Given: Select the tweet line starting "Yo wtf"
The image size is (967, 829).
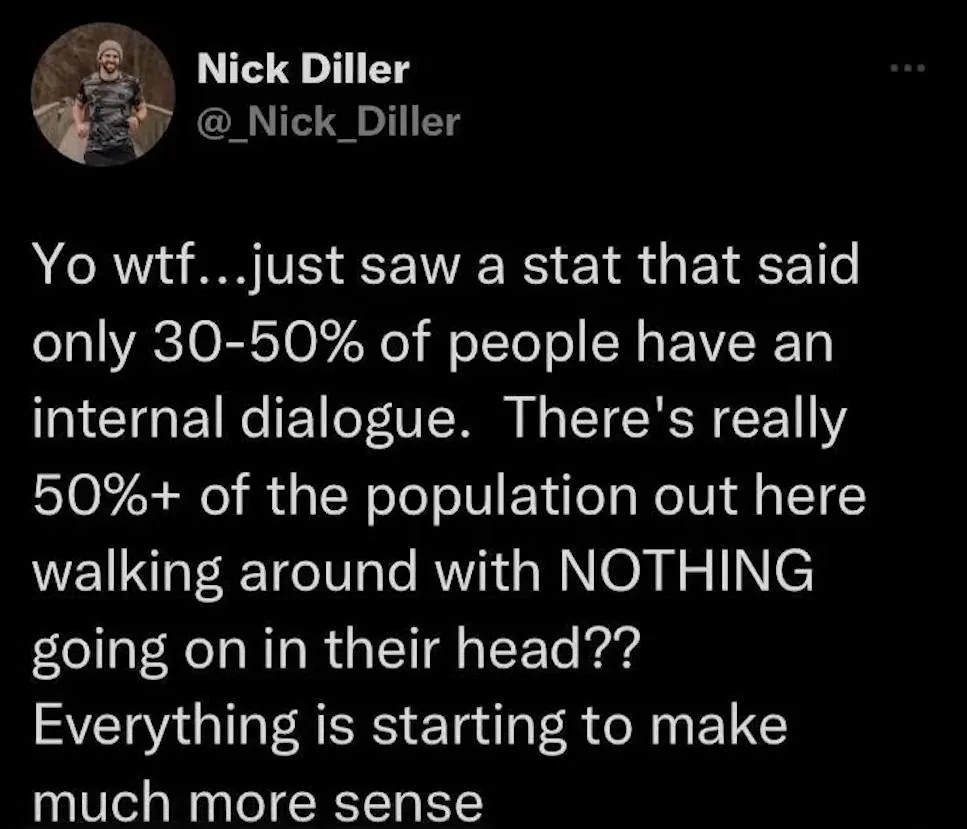Looking at the screenshot, I should coord(445,266).
